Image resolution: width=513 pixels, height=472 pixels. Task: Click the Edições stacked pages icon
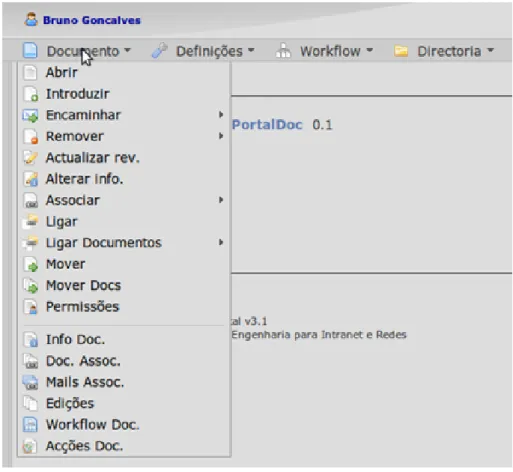[x=30, y=403]
